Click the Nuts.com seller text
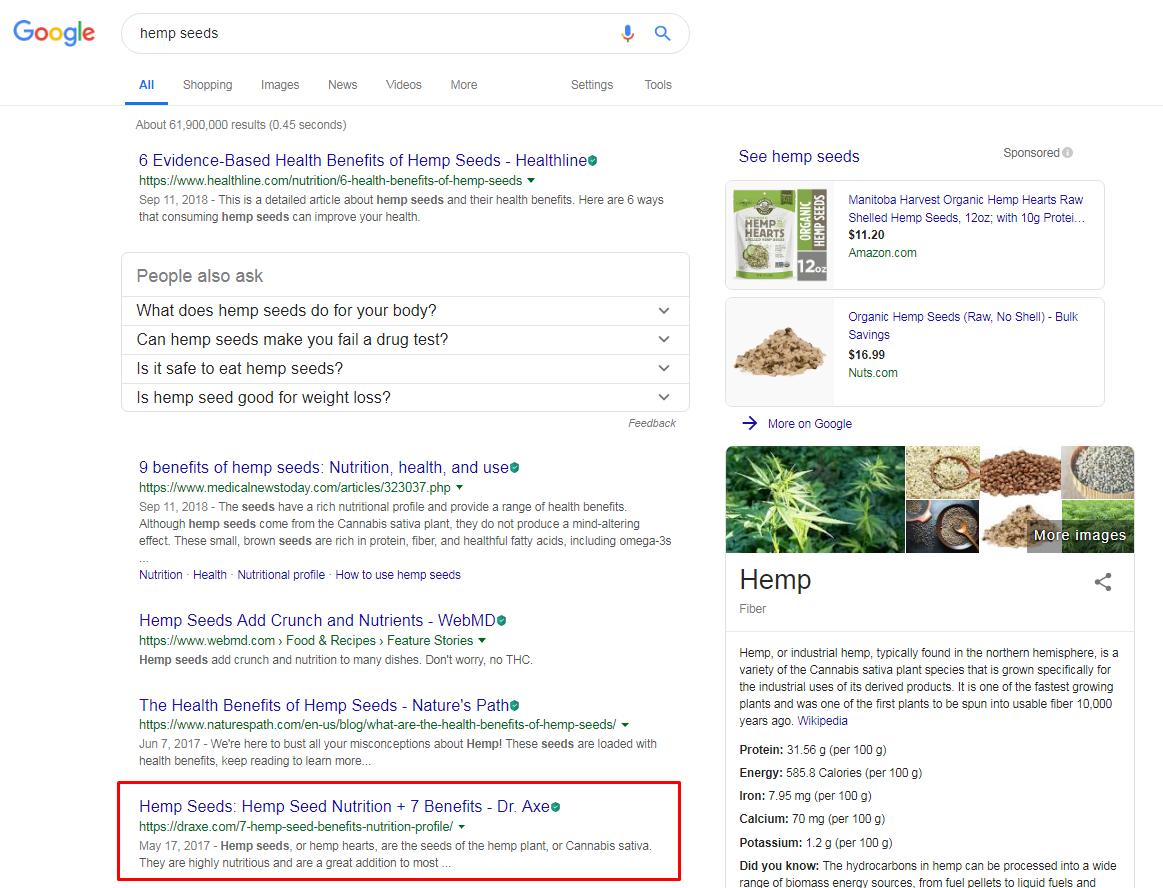This screenshot has width=1163, height=888. pos(872,373)
